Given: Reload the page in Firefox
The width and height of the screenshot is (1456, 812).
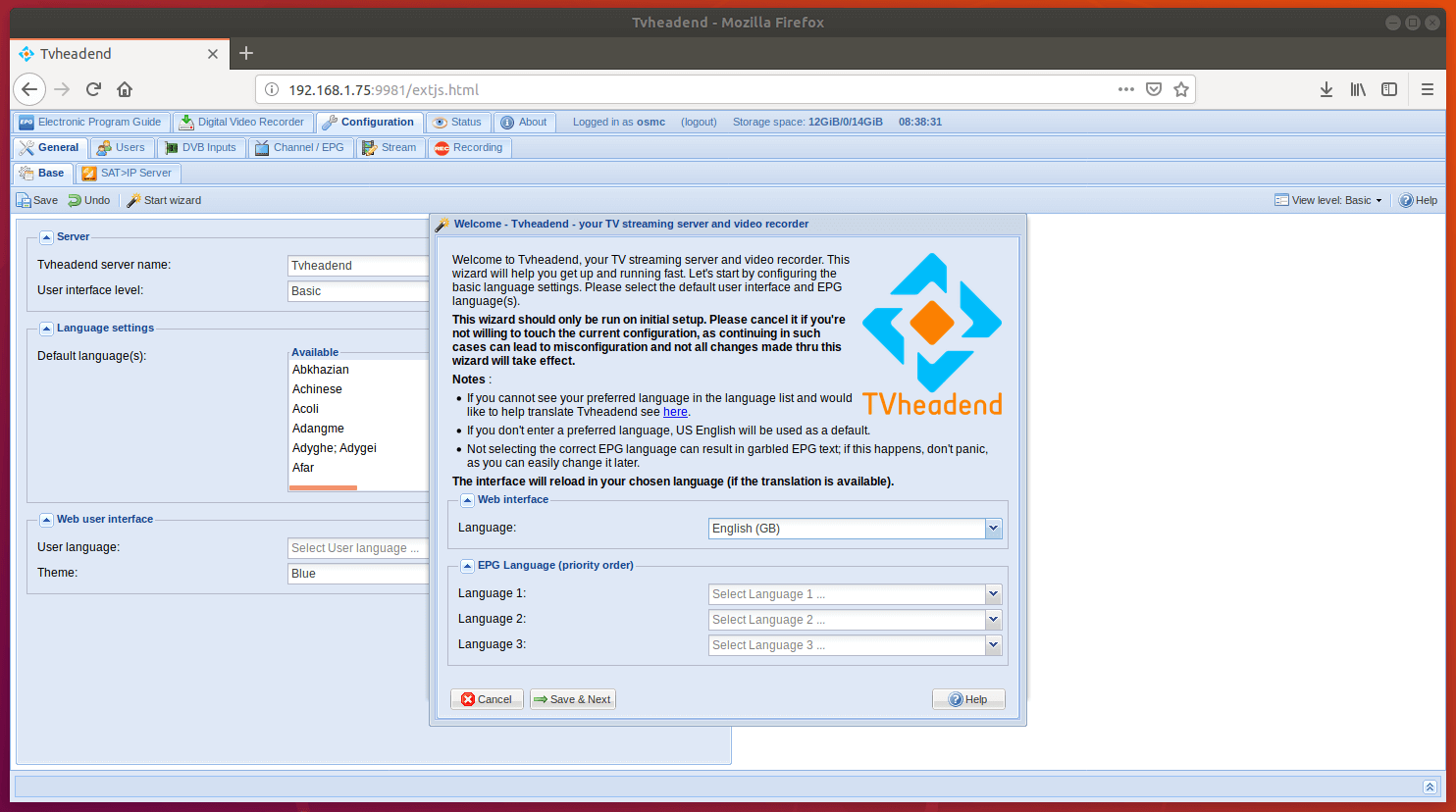Looking at the screenshot, I should (x=93, y=89).
